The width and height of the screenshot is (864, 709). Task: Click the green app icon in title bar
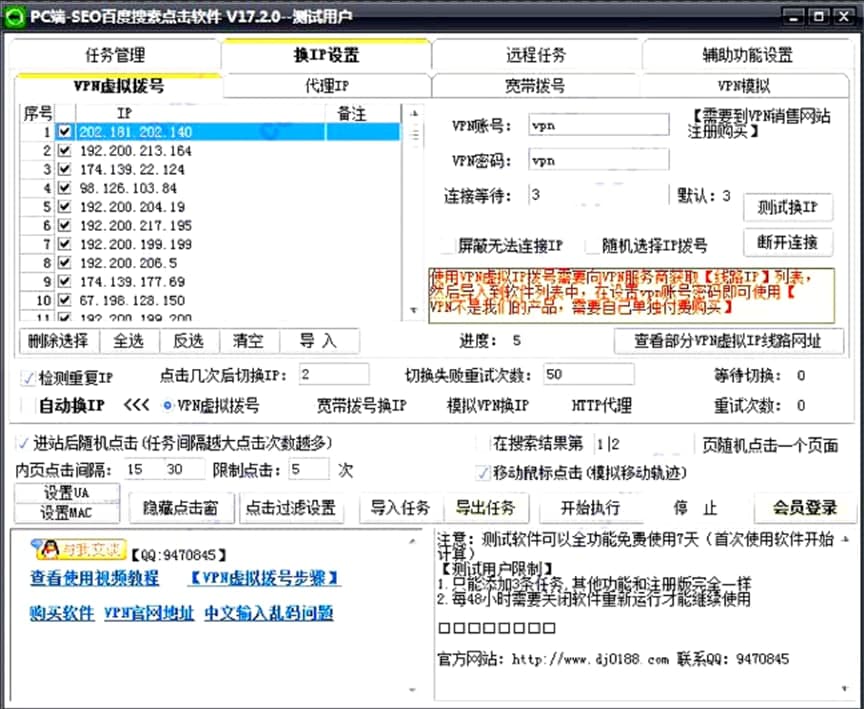(14, 15)
